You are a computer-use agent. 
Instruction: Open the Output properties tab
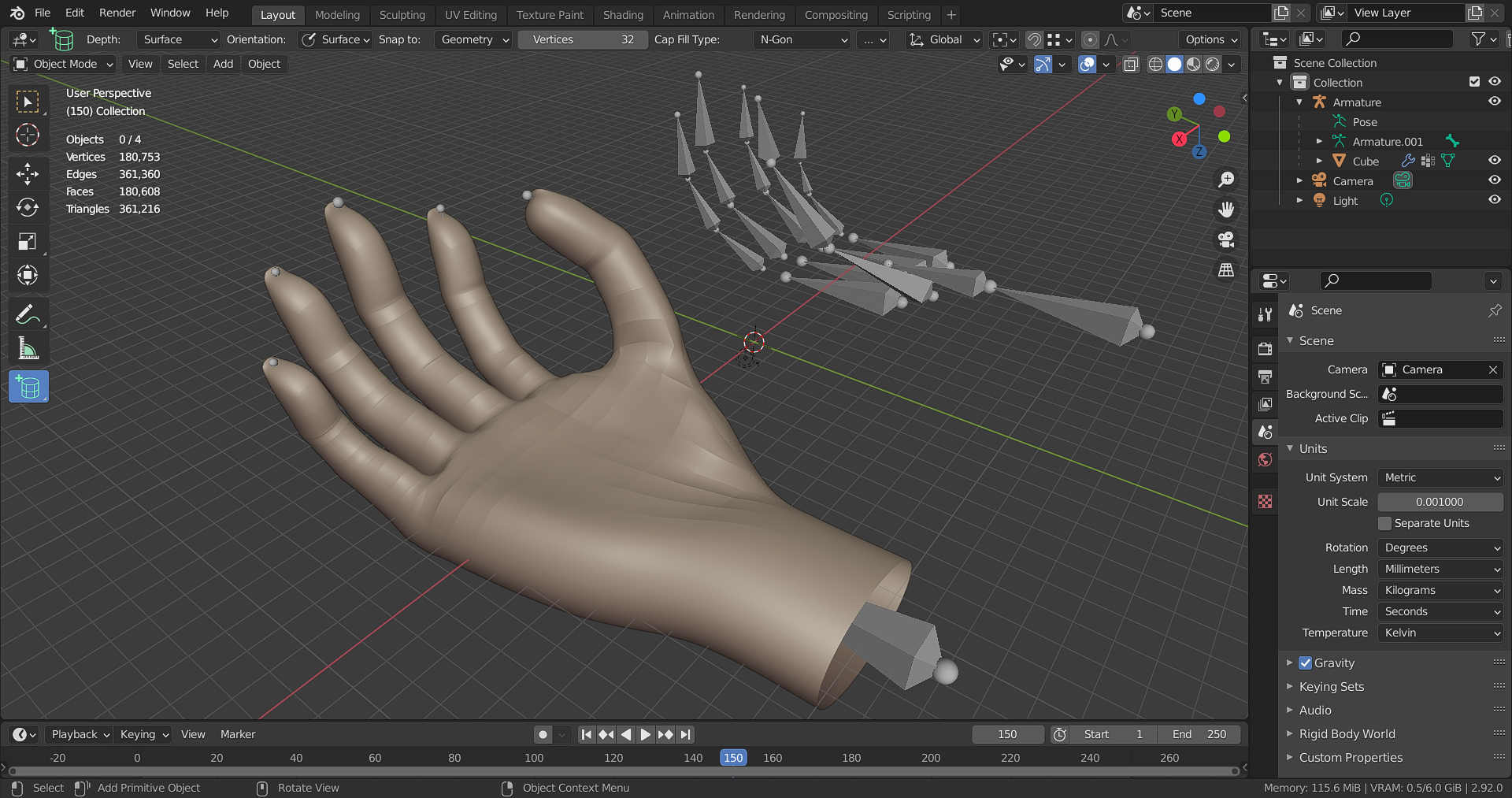tap(1265, 377)
